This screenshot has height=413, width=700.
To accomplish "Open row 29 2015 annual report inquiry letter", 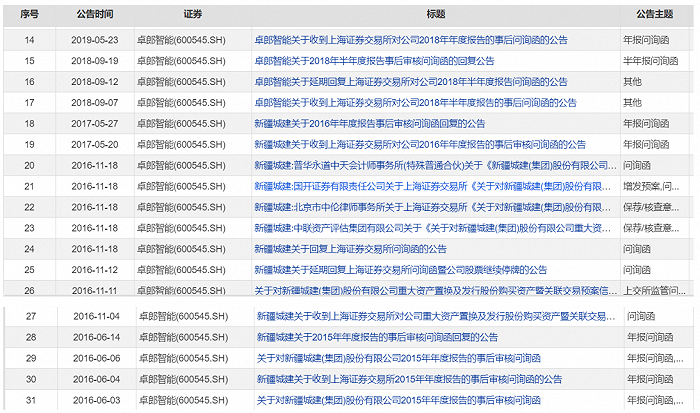I will click(399, 358).
